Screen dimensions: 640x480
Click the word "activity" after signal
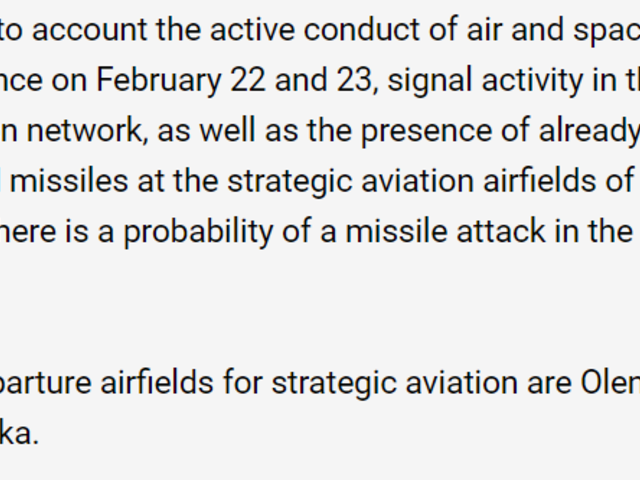tap(532, 81)
